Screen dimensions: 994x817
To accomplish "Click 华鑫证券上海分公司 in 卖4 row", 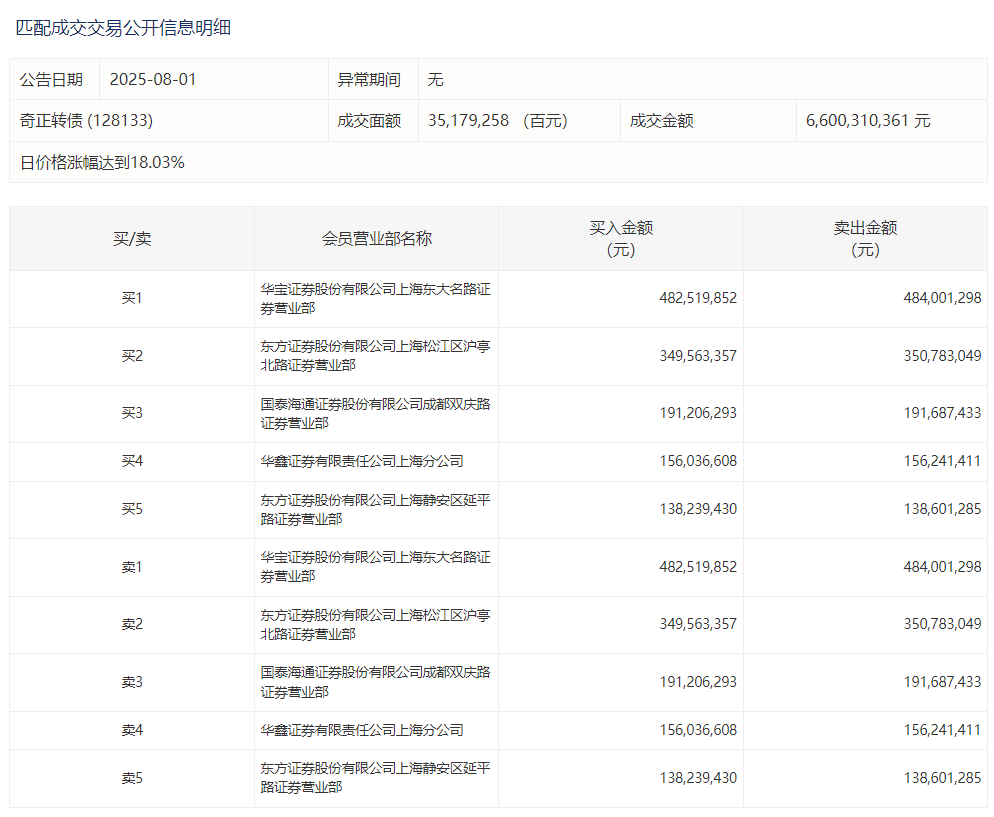I will 361,730.
